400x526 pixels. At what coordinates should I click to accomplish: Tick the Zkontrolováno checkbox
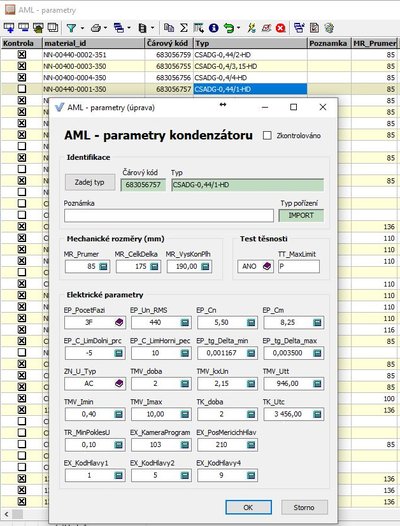(x=267, y=136)
